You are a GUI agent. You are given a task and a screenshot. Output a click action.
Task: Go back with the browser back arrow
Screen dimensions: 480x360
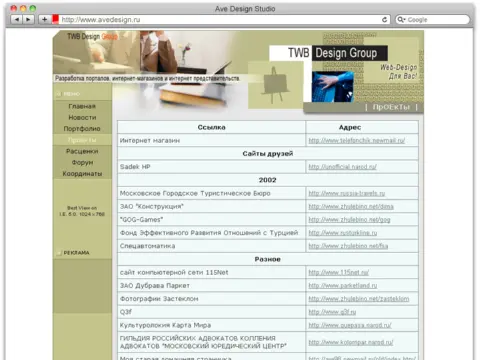pyautogui.click(x=17, y=20)
